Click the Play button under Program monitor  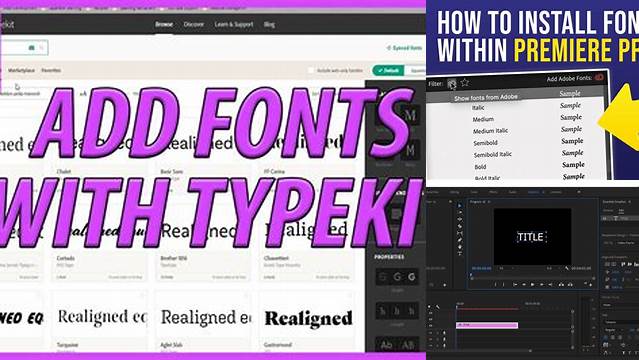tap(532, 285)
